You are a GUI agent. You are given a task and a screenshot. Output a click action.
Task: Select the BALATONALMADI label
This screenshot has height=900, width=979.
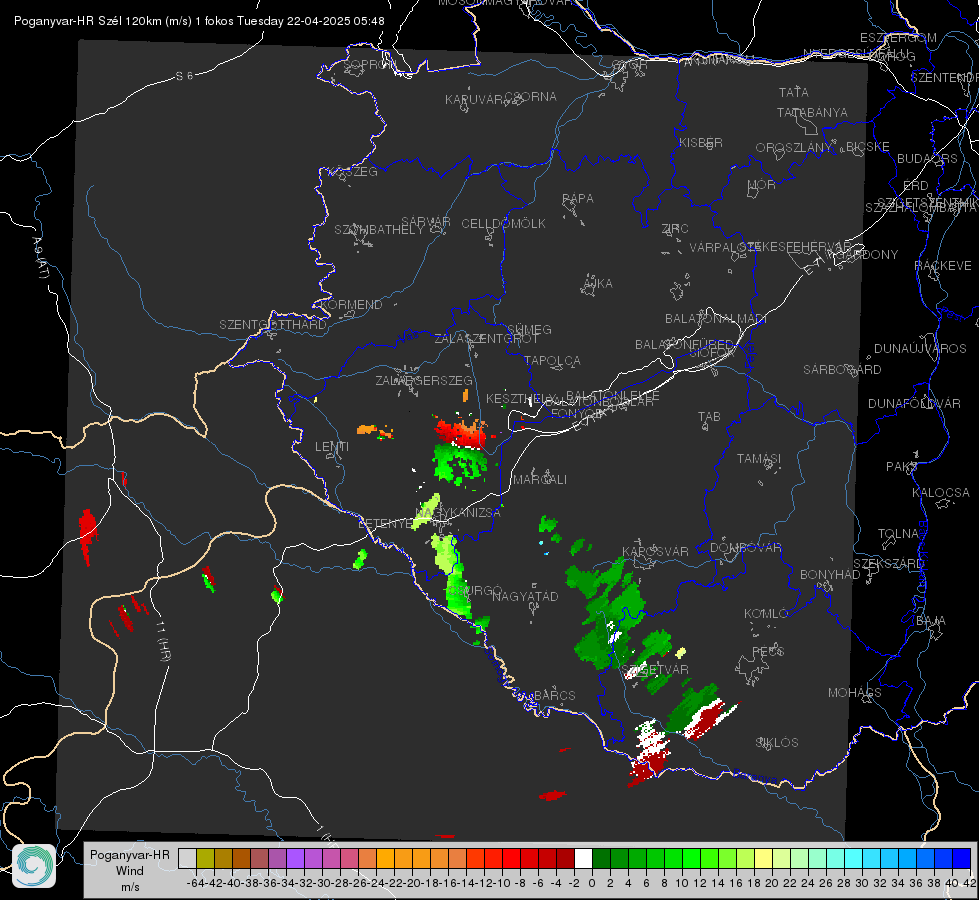[x=716, y=319]
